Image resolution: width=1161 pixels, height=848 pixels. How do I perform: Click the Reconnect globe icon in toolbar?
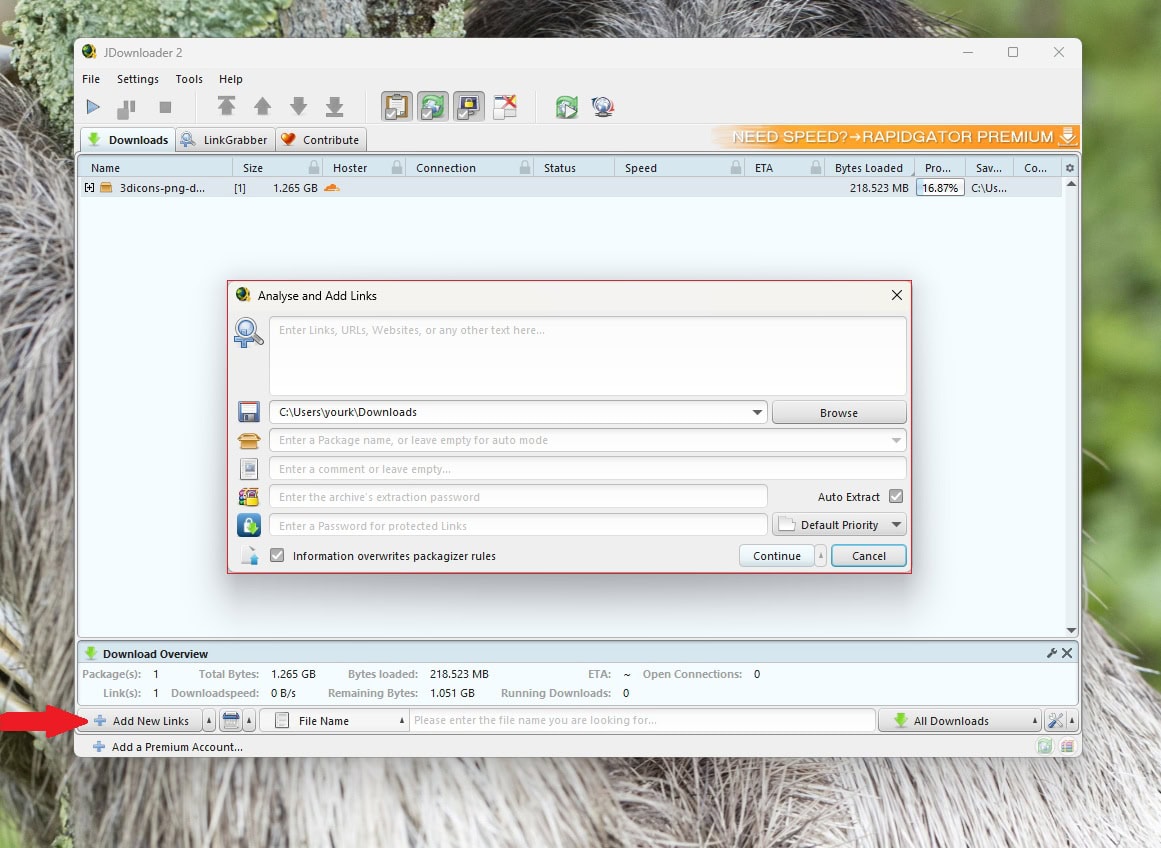[x=602, y=107]
